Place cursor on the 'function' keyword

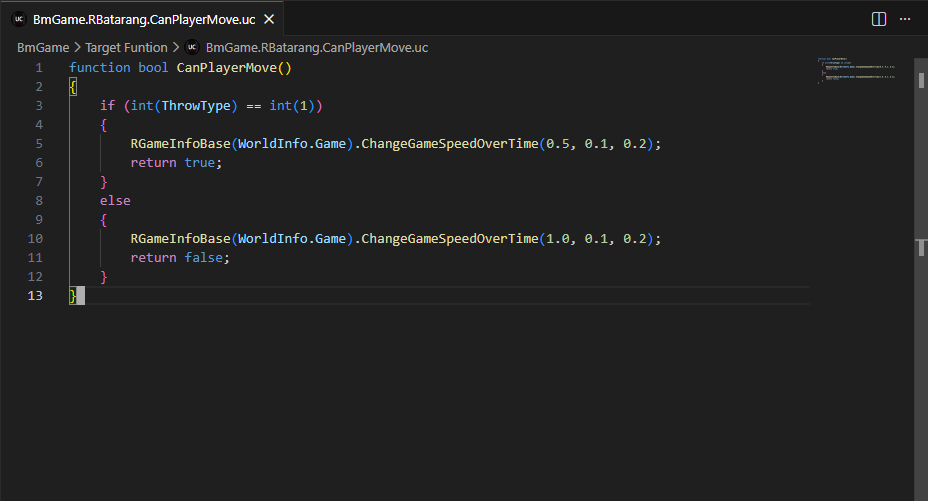pos(99,68)
